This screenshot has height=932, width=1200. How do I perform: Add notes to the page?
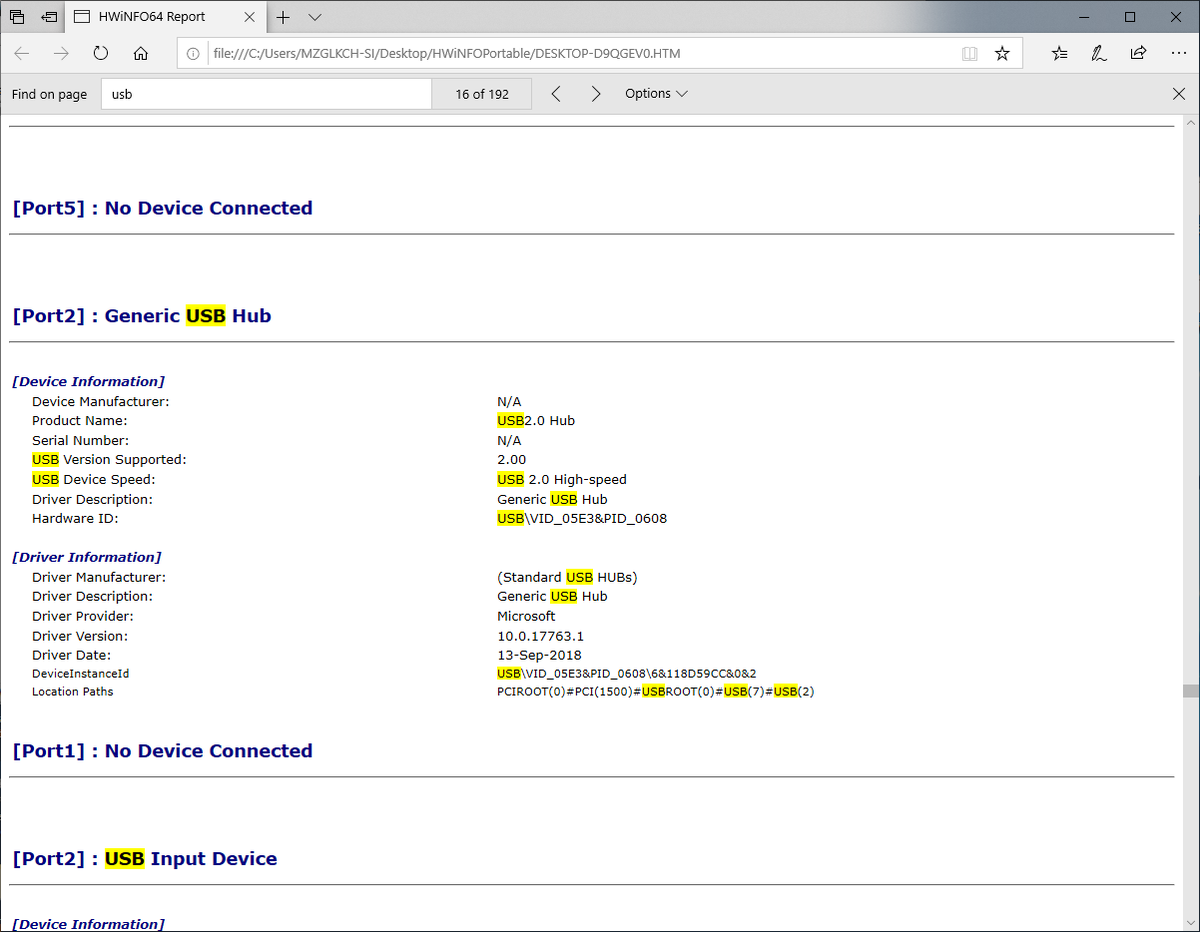(1099, 53)
